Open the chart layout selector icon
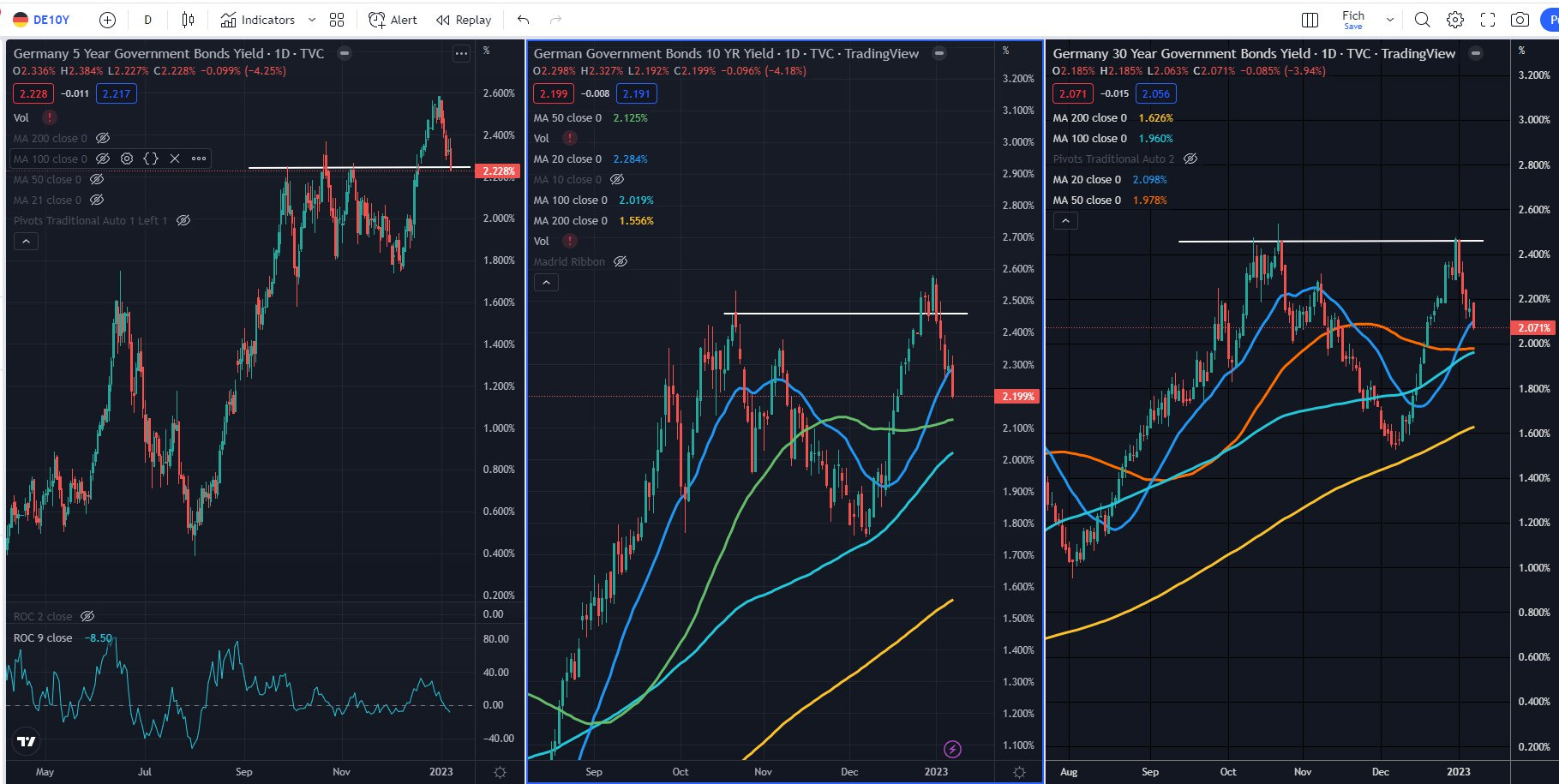Viewport: 1559px width, 784px height. click(x=1310, y=20)
